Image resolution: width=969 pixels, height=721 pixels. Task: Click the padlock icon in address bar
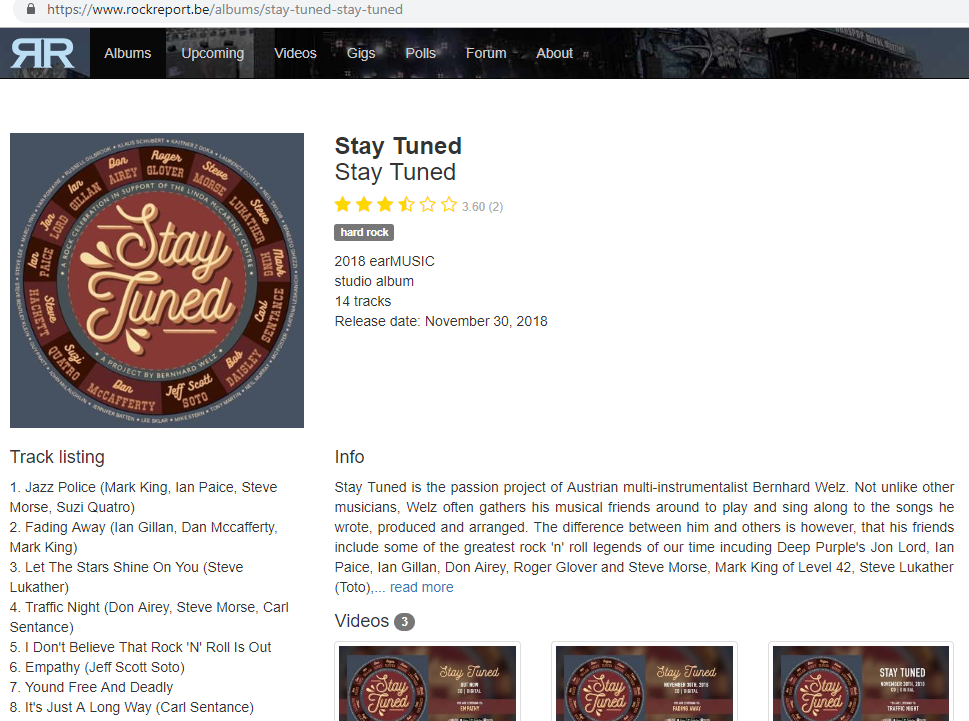pyautogui.click(x=30, y=9)
